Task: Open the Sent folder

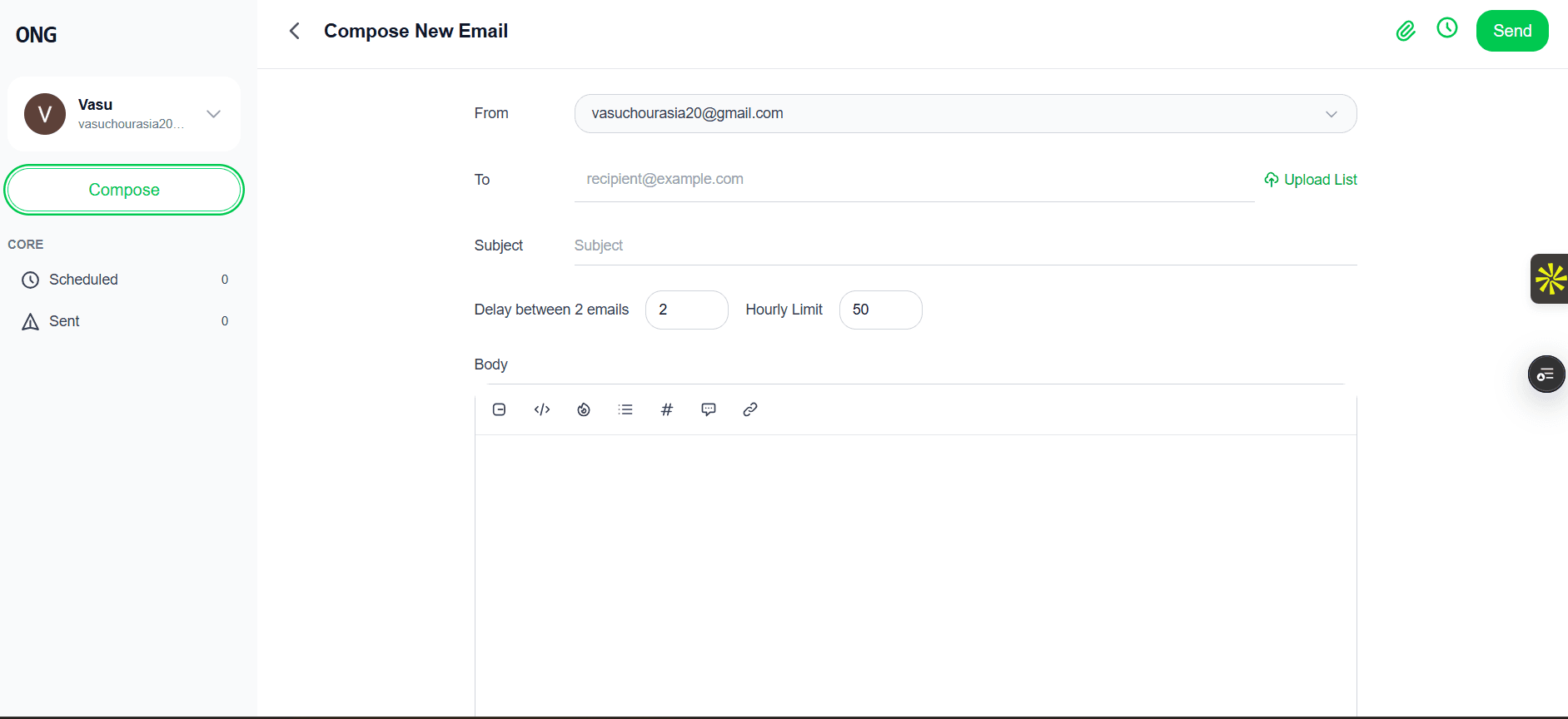Action: tap(64, 321)
